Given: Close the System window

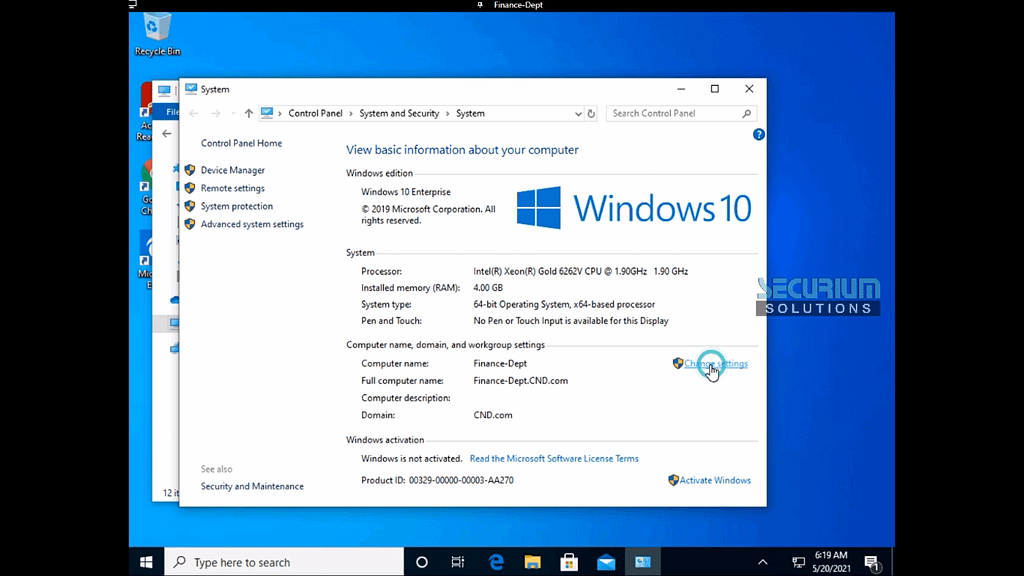Looking at the screenshot, I should click(x=749, y=89).
